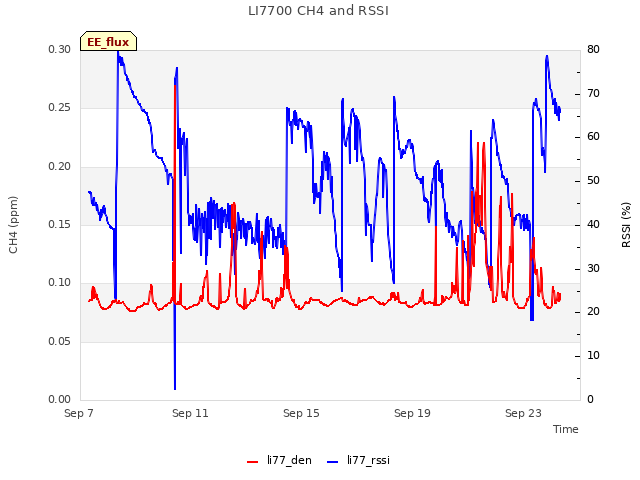
Task: Click the 0.25 left axis tick label
Action: point(60,108)
